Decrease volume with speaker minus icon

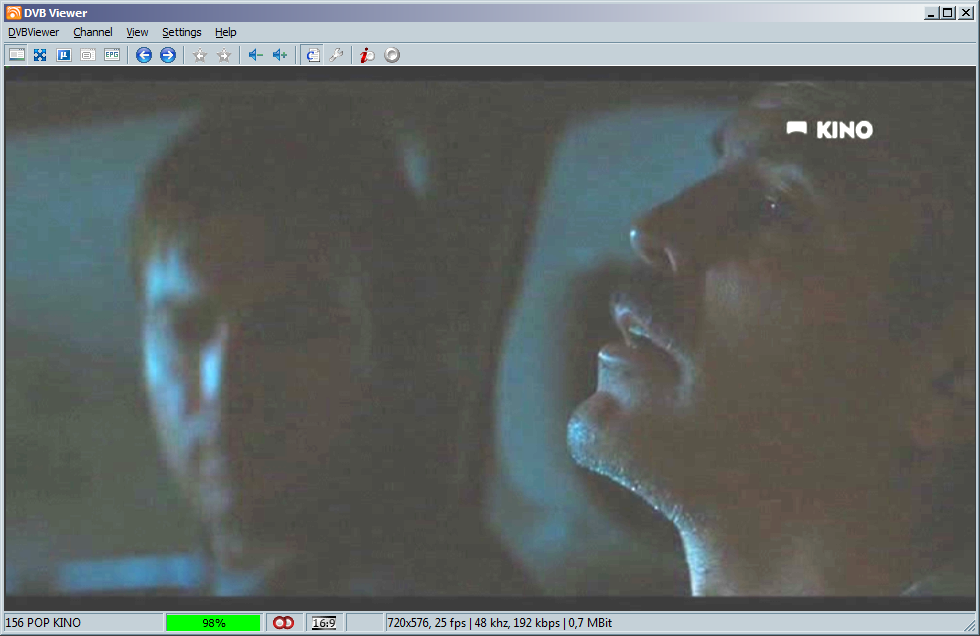(x=256, y=55)
